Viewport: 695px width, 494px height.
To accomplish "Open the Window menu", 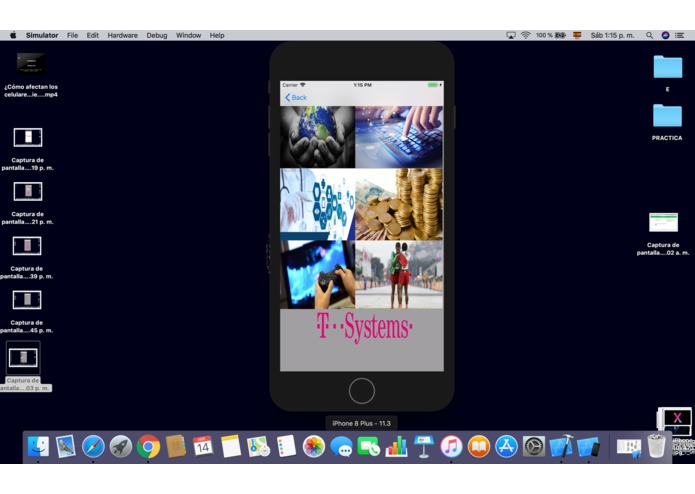I will coord(188,35).
